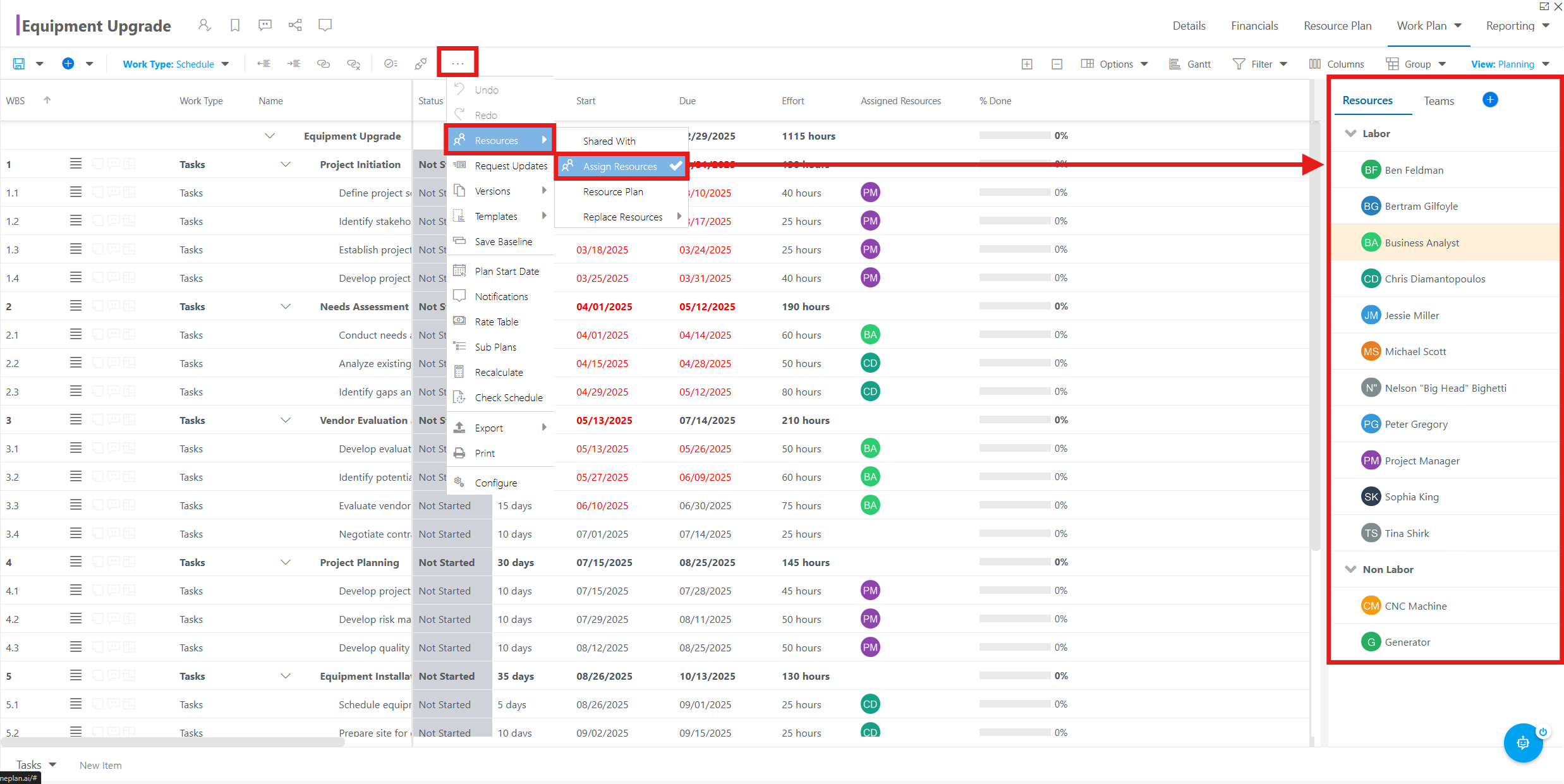Click the progress bar for task 1.1
Viewport: 1564px width, 784px height.
pyautogui.click(x=1014, y=193)
